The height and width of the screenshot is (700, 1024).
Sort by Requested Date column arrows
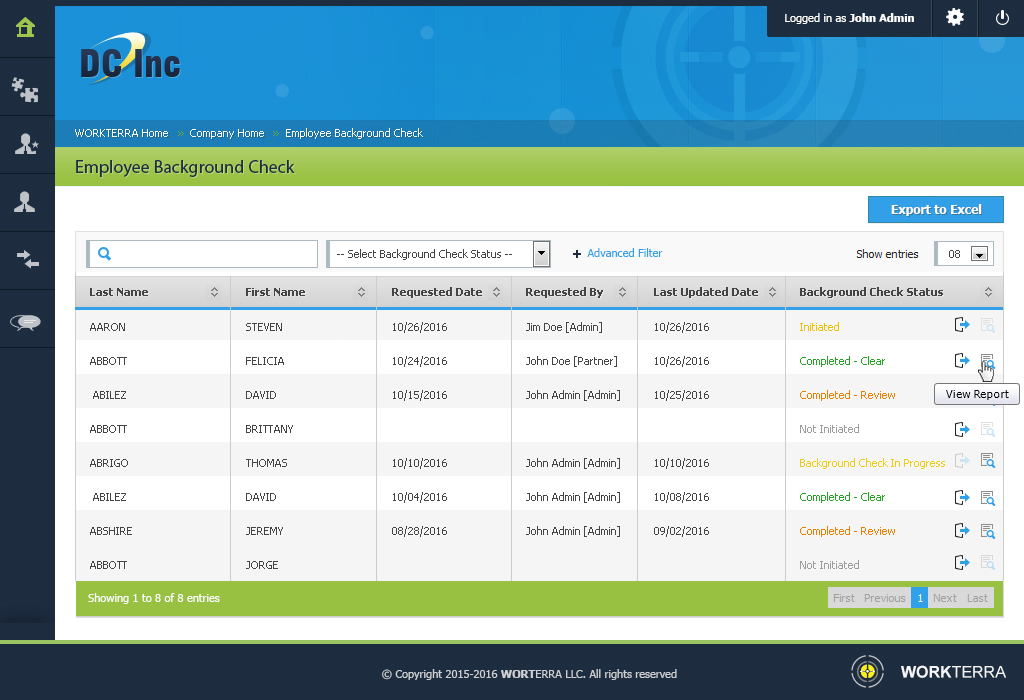pos(496,292)
